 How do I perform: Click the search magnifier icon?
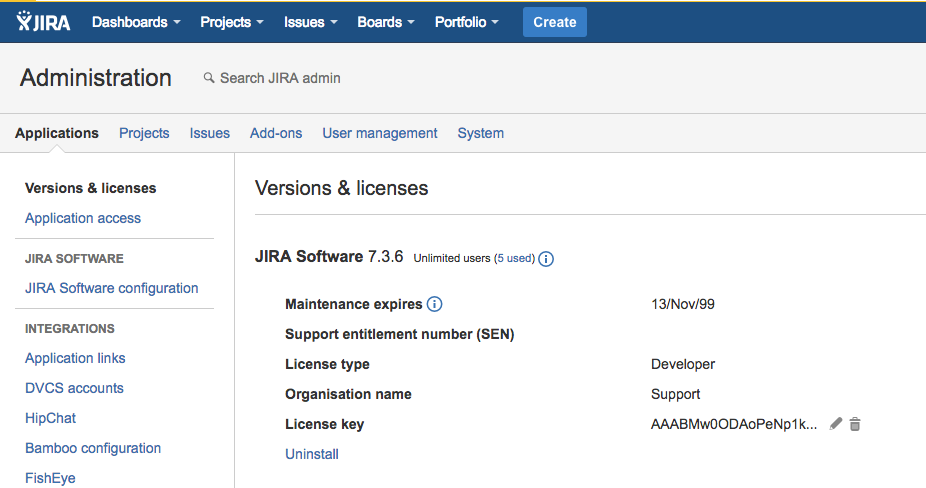point(208,77)
